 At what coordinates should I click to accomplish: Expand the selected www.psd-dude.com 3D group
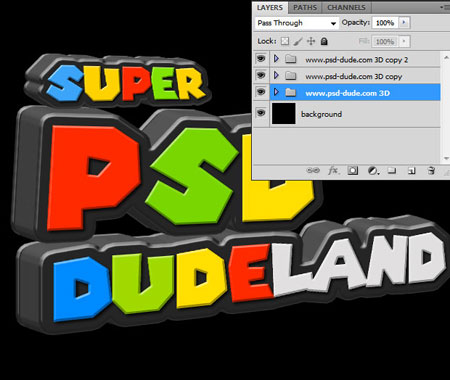pos(276,92)
